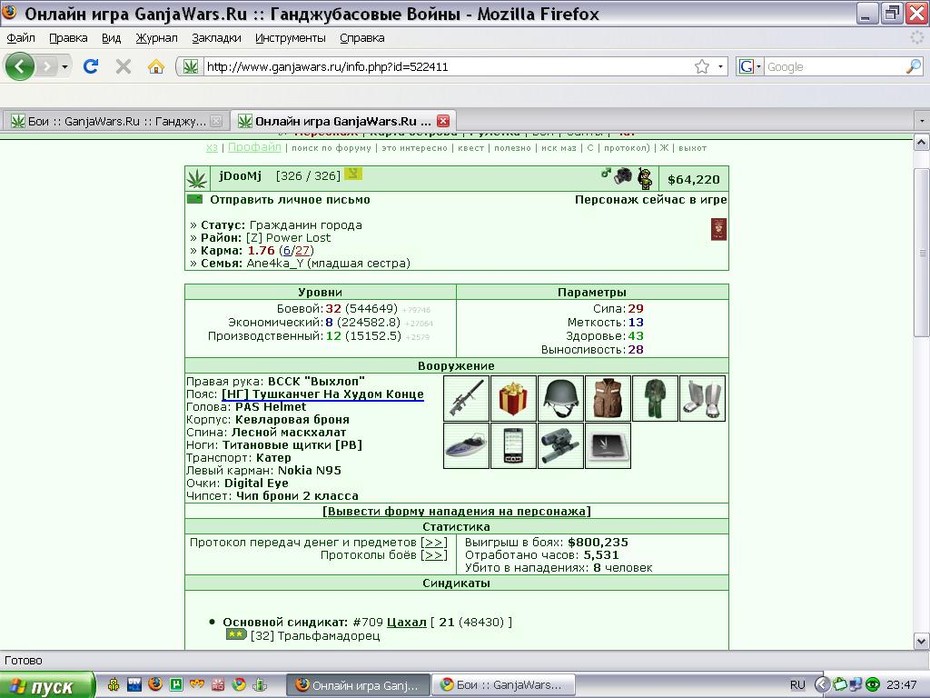The image size is (930, 698).
Task: Click the speedboat transport thumbnail
Action: pos(466,446)
